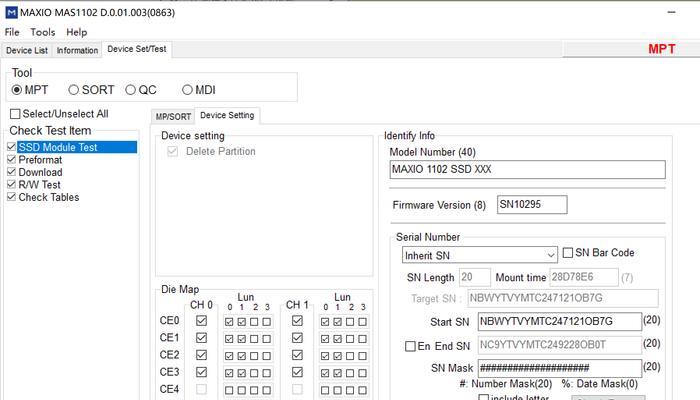This screenshot has height=400, width=700.
Task: Toggle the CH 0 checkbox for CE0
Action: point(201,321)
